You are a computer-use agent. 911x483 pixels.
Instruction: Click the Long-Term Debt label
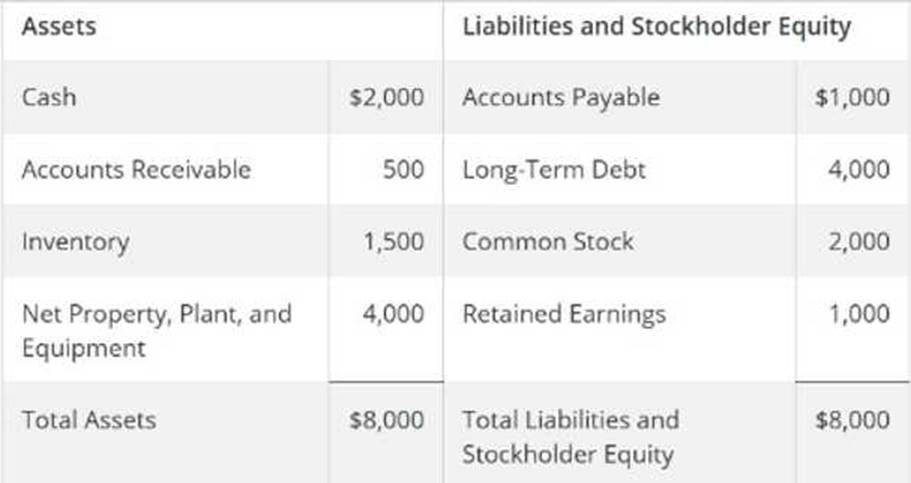pos(554,169)
